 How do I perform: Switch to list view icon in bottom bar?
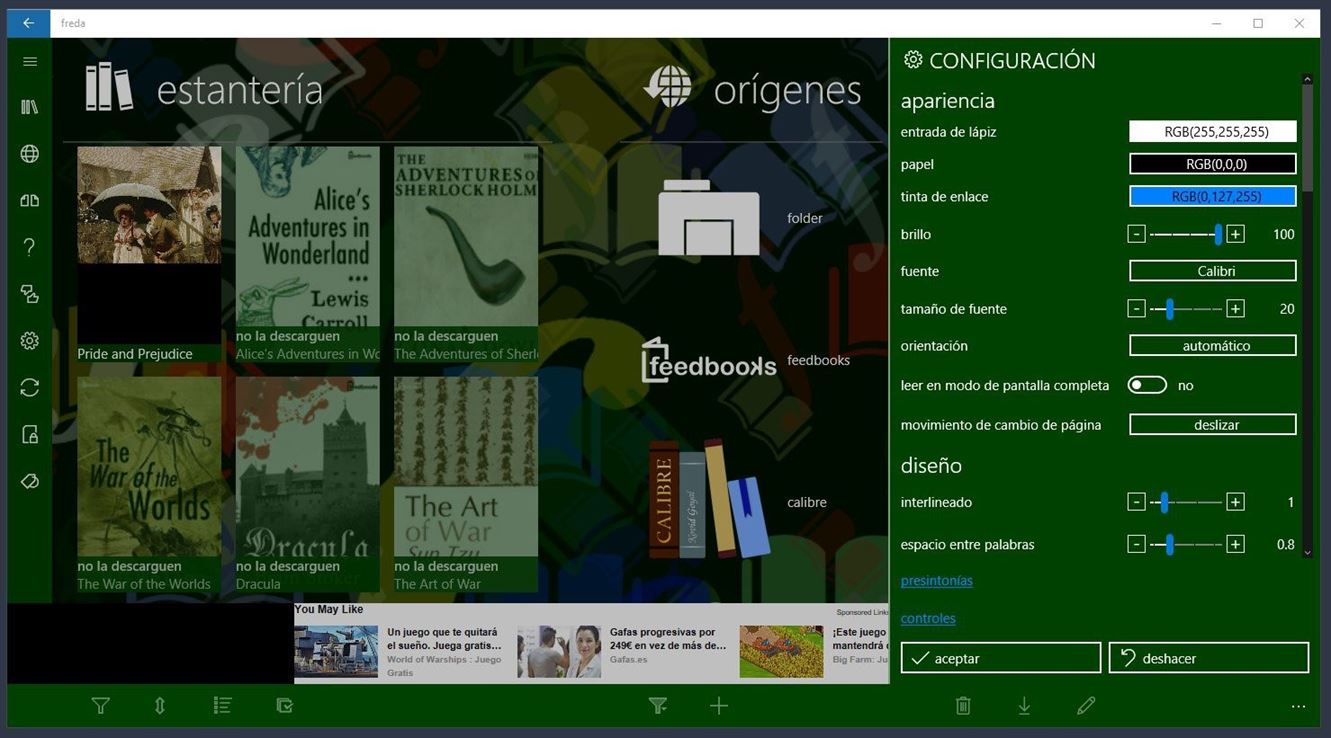[222, 706]
